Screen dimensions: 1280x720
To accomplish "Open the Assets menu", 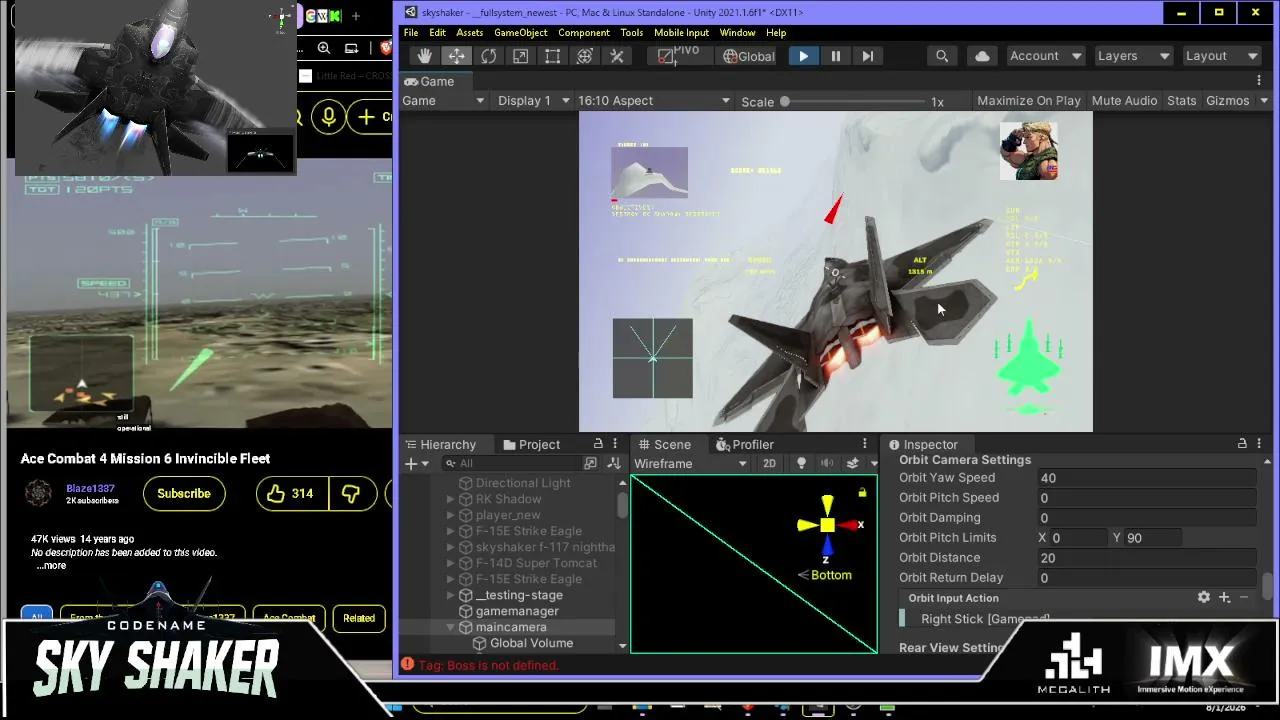I will click(x=470, y=33).
